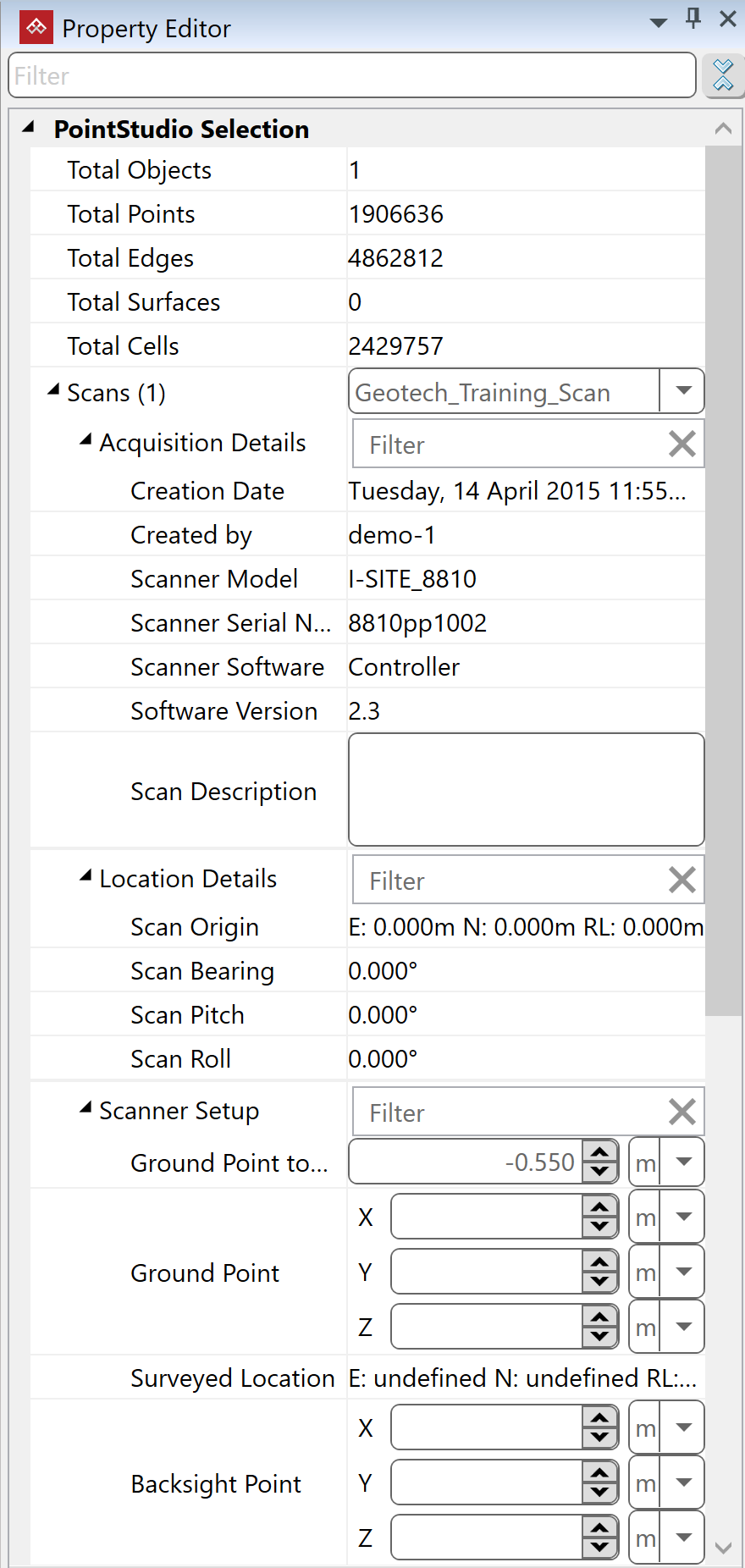This screenshot has width=745, height=1568.
Task: Collapse the Acquisition Details group
Action: (86, 440)
